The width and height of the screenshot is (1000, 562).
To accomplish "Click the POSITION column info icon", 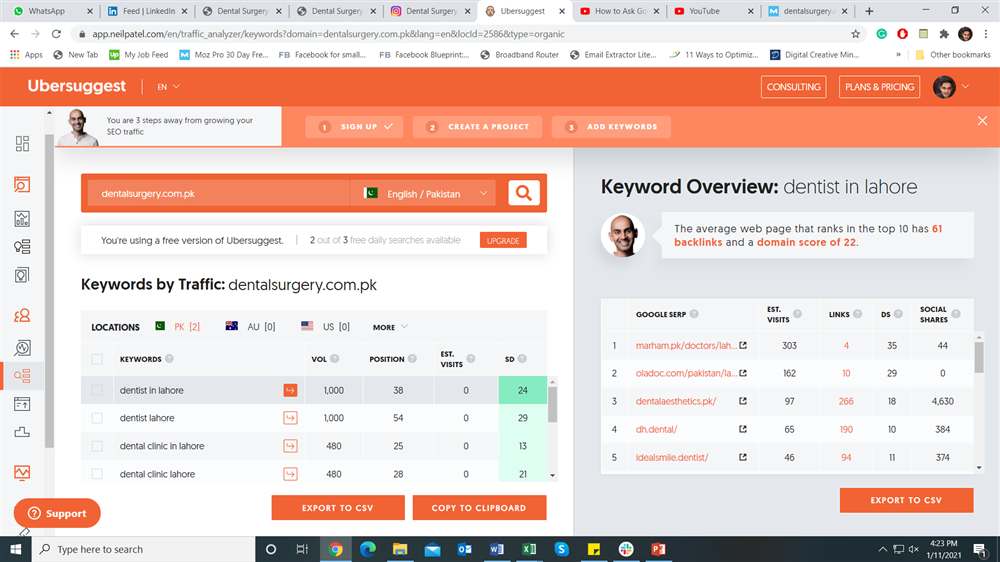I will click(412, 359).
